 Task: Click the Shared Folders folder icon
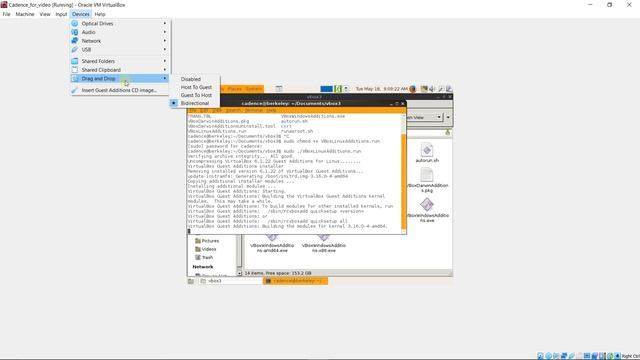click(x=75, y=61)
